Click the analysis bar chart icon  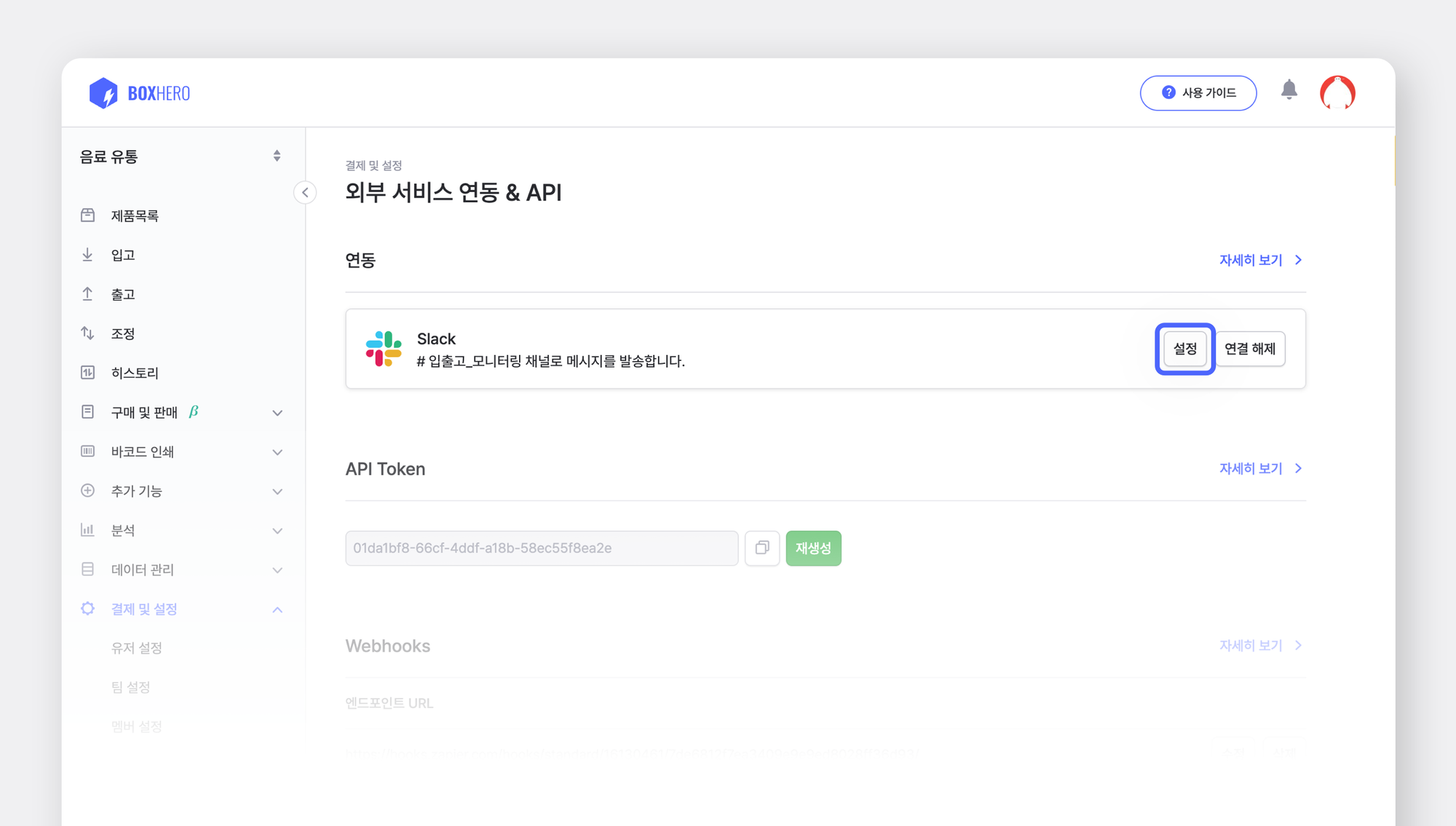click(87, 530)
